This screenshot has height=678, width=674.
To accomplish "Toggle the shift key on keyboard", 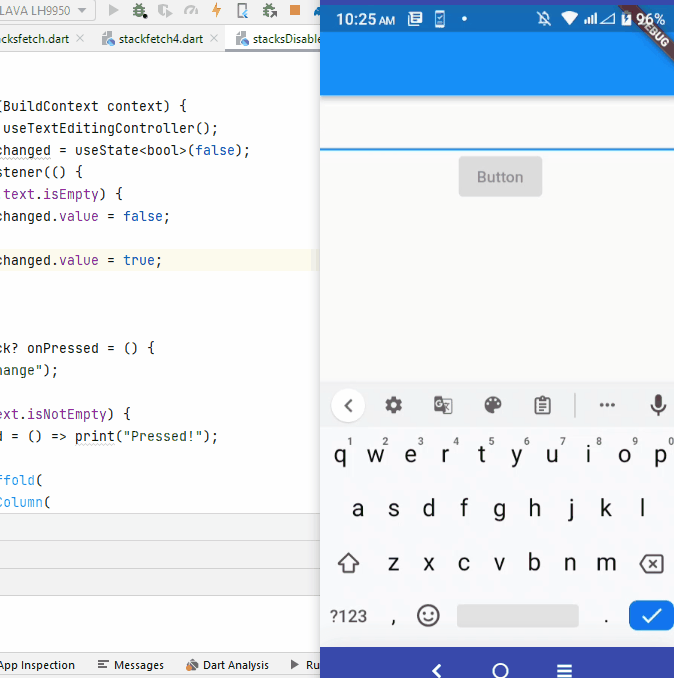I will pyautogui.click(x=348, y=563).
